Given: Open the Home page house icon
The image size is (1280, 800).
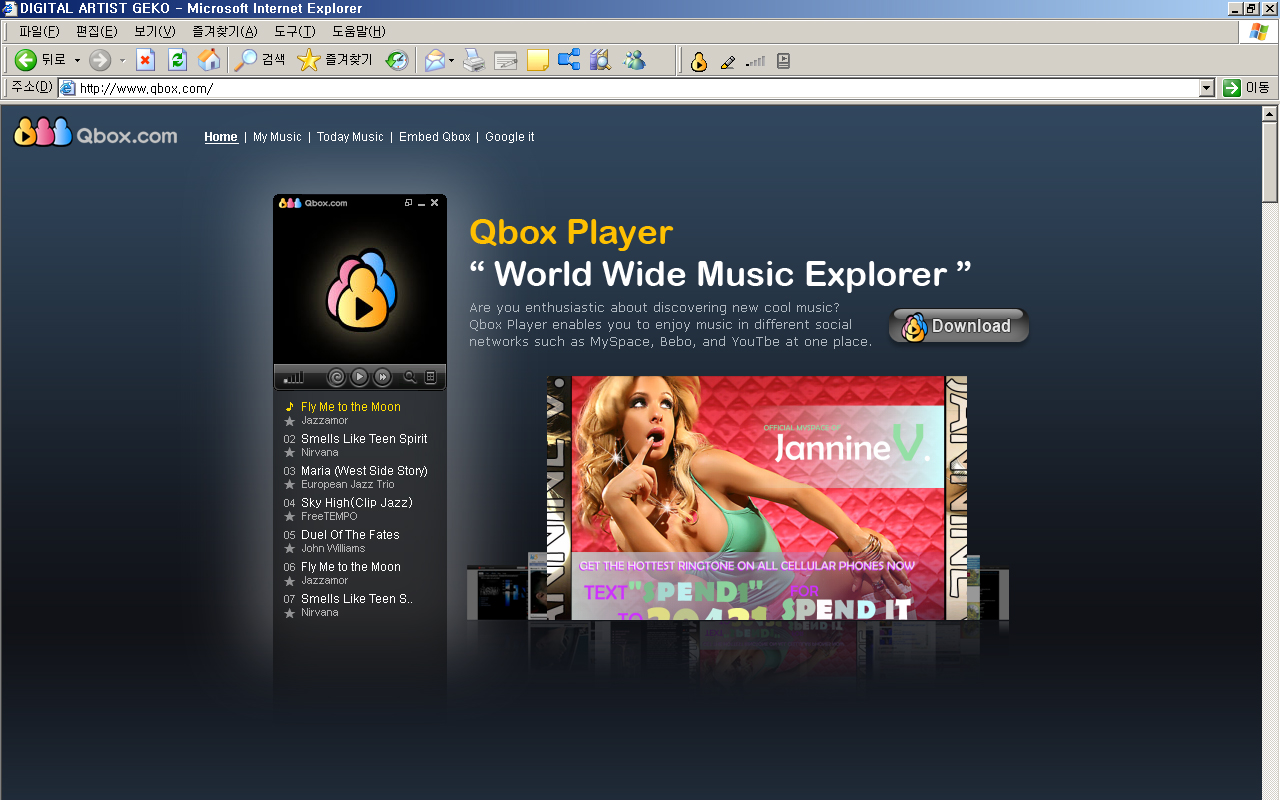Looking at the screenshot, I should point(209,60).
